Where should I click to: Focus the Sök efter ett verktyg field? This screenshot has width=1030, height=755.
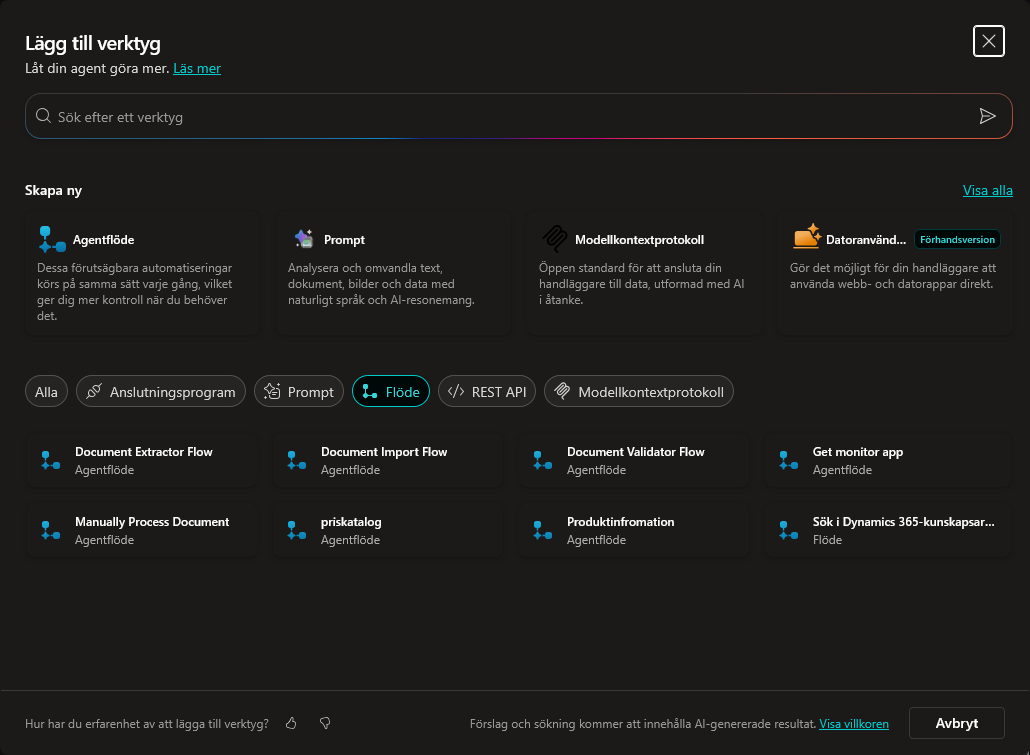518,116
